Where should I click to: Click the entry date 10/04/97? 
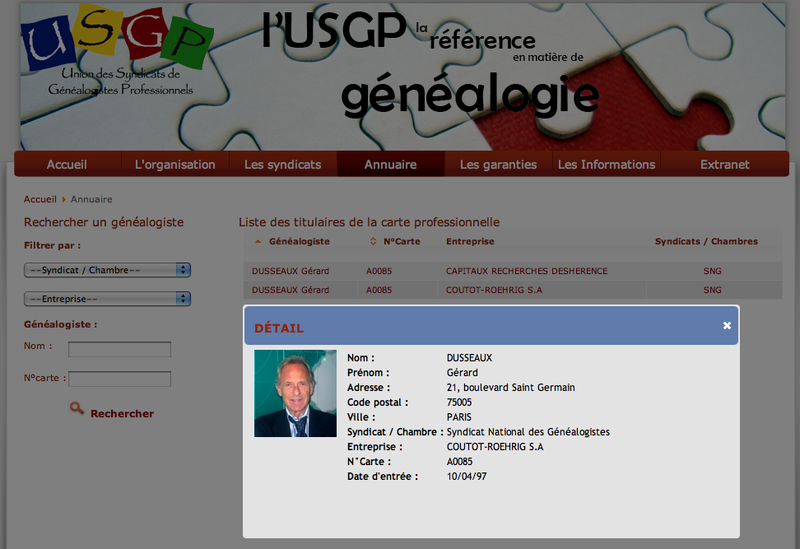coord(466,477)
